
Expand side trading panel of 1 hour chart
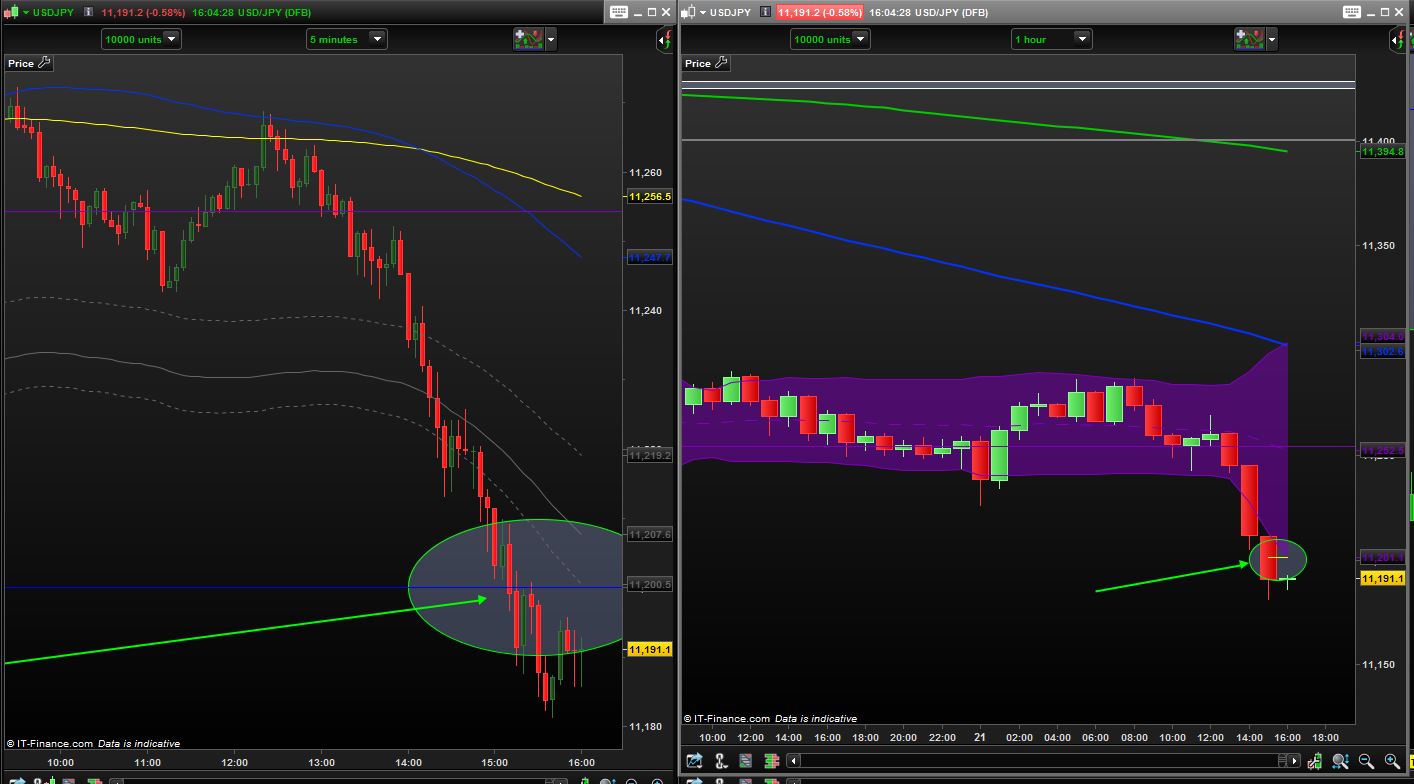1398,40
